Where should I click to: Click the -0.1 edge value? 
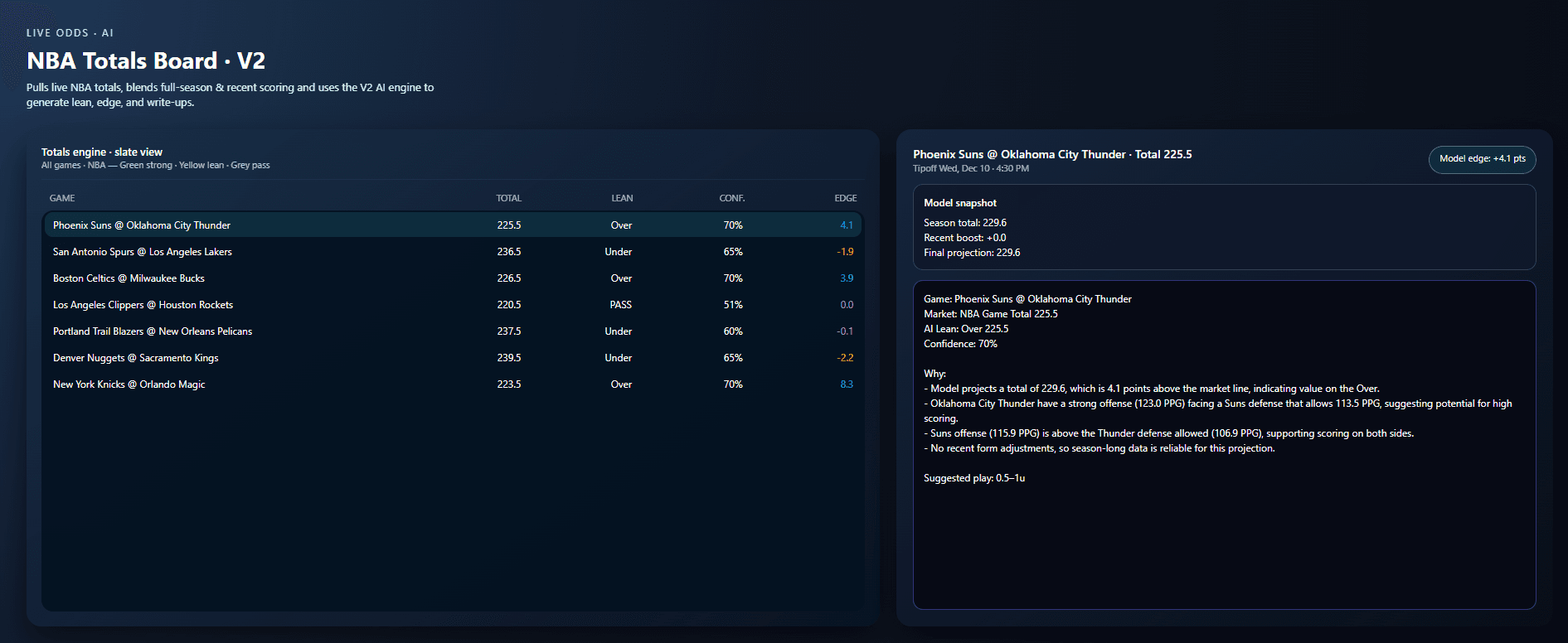coord(845,331)
